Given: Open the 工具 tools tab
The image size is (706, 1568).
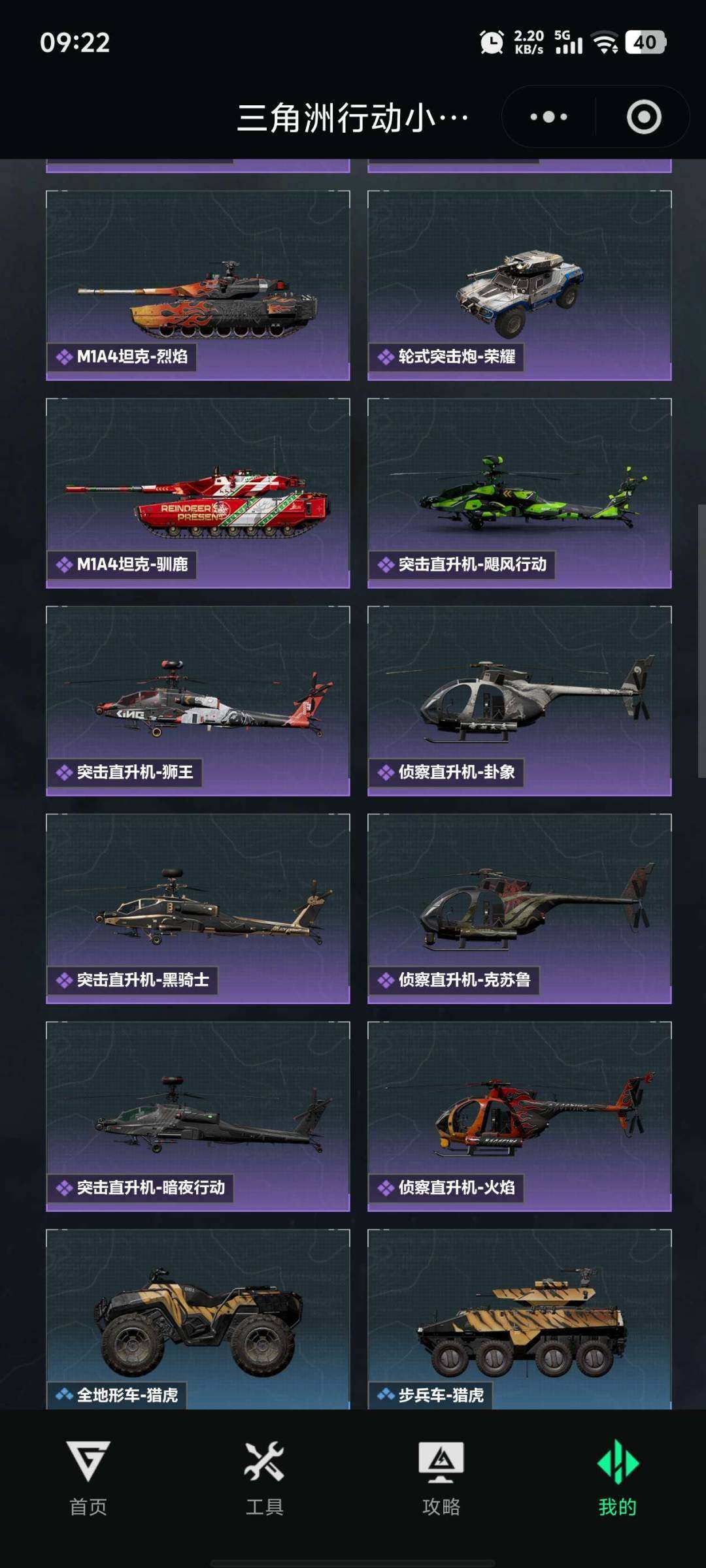Looking at the screenshot, I should pos(265,1478).
